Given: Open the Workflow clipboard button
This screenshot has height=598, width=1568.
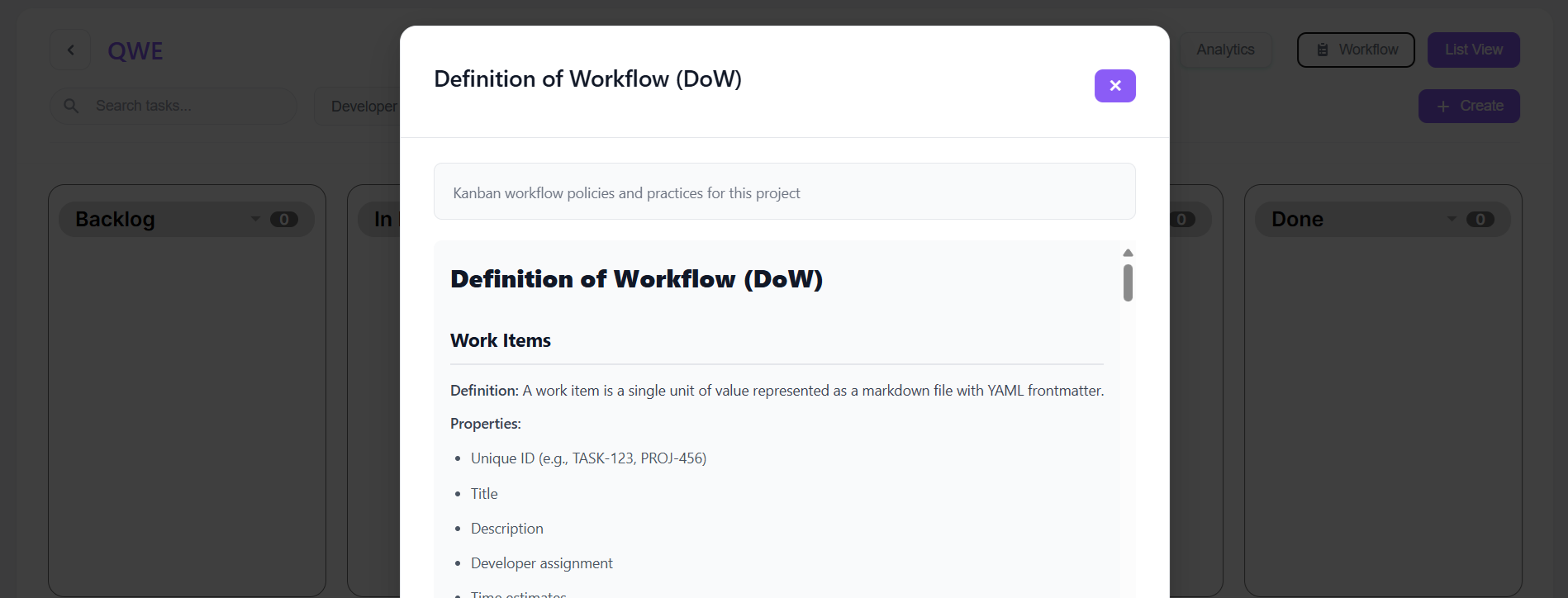Looking at the screenshot, I should [x=1355, y=50].
